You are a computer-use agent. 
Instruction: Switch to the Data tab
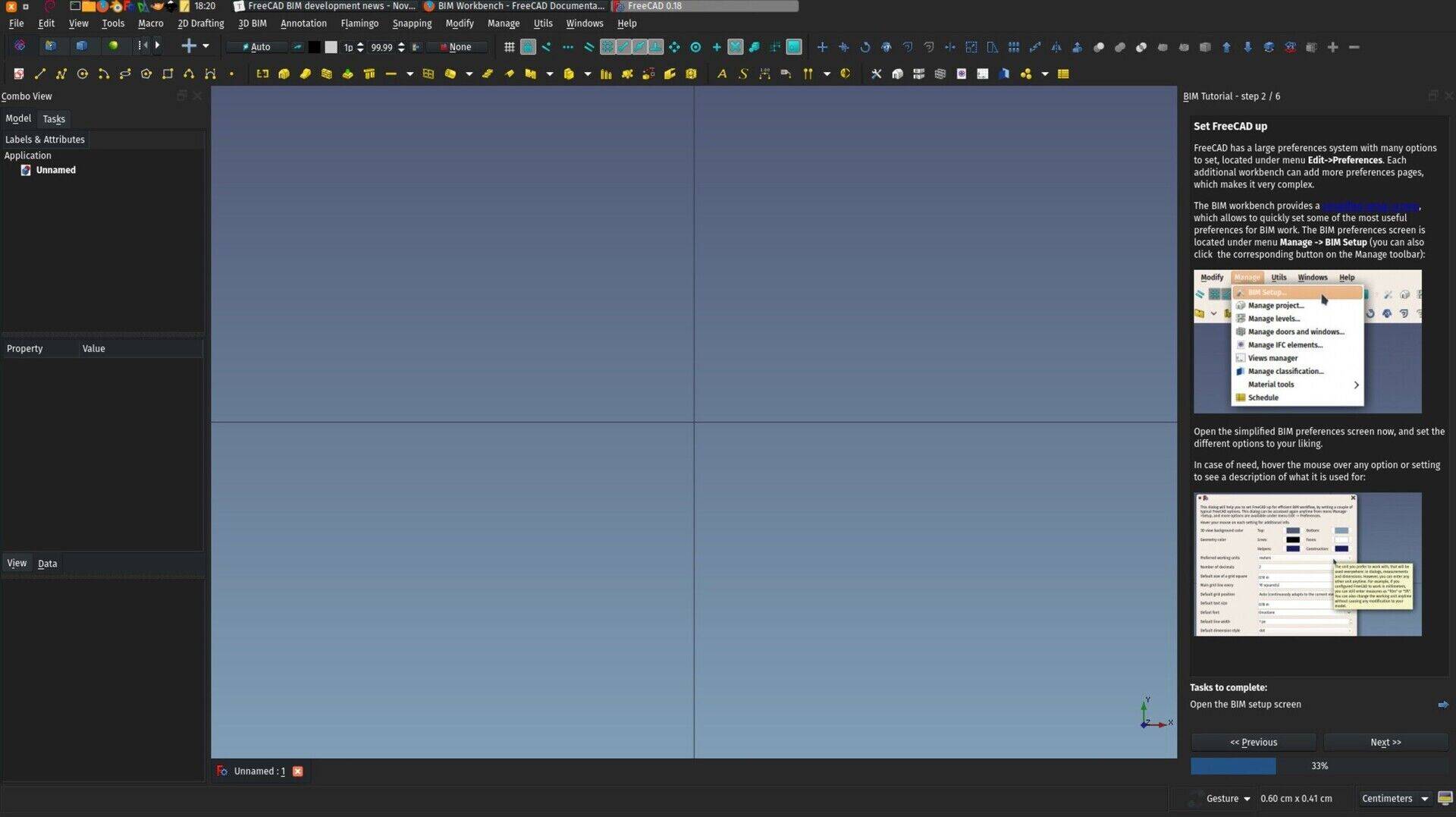point(47,564)
